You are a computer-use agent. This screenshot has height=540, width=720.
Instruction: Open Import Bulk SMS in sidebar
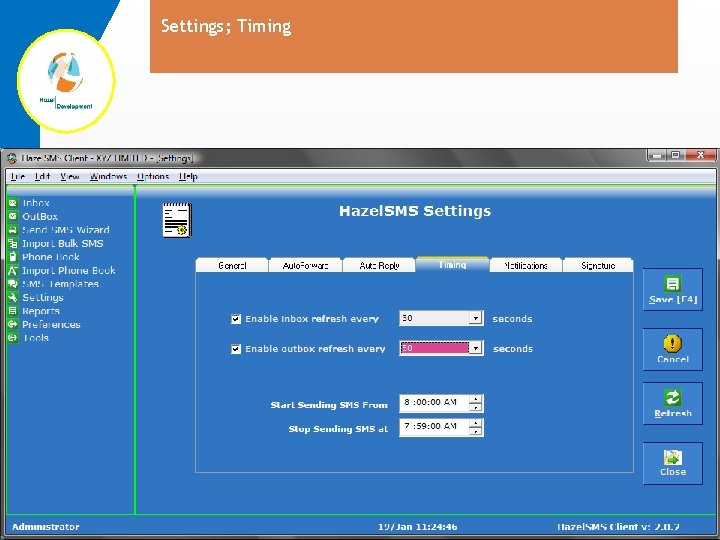tap(62, 243)
